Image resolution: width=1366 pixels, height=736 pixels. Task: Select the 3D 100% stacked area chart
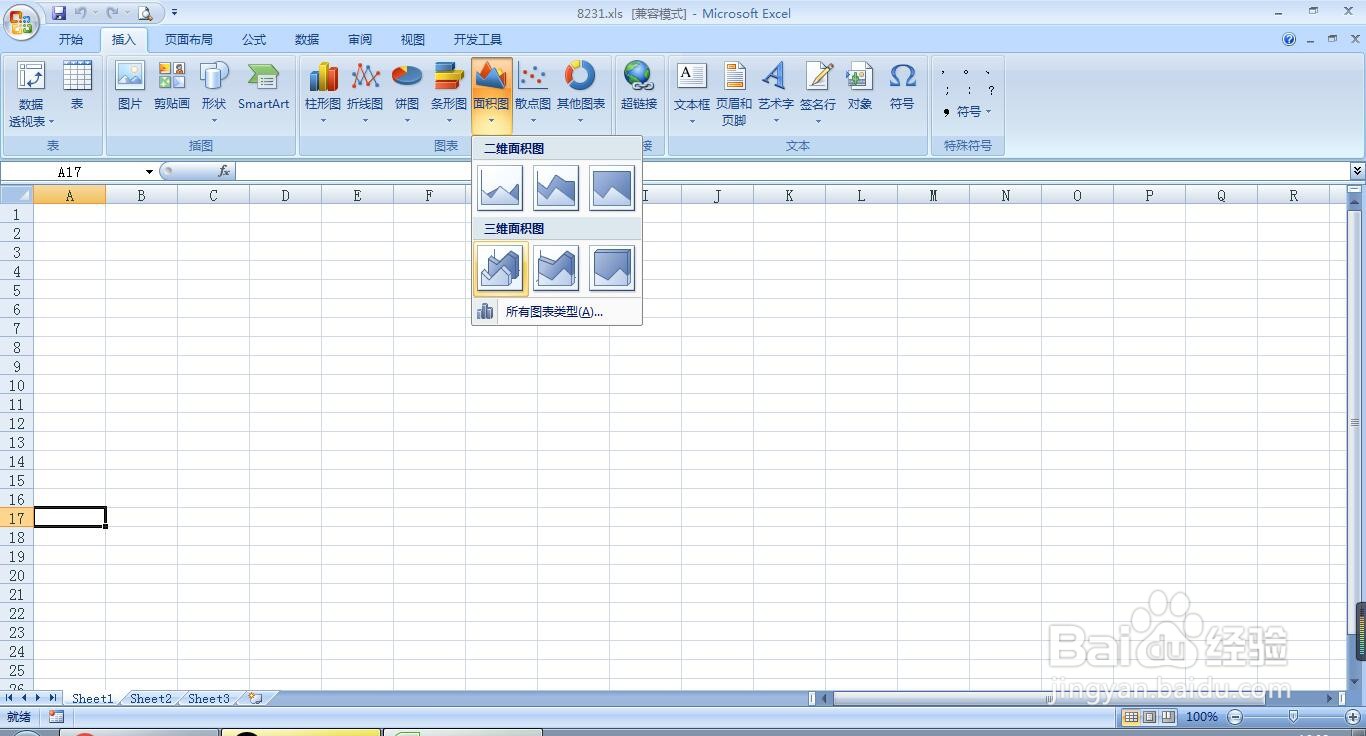612,268
